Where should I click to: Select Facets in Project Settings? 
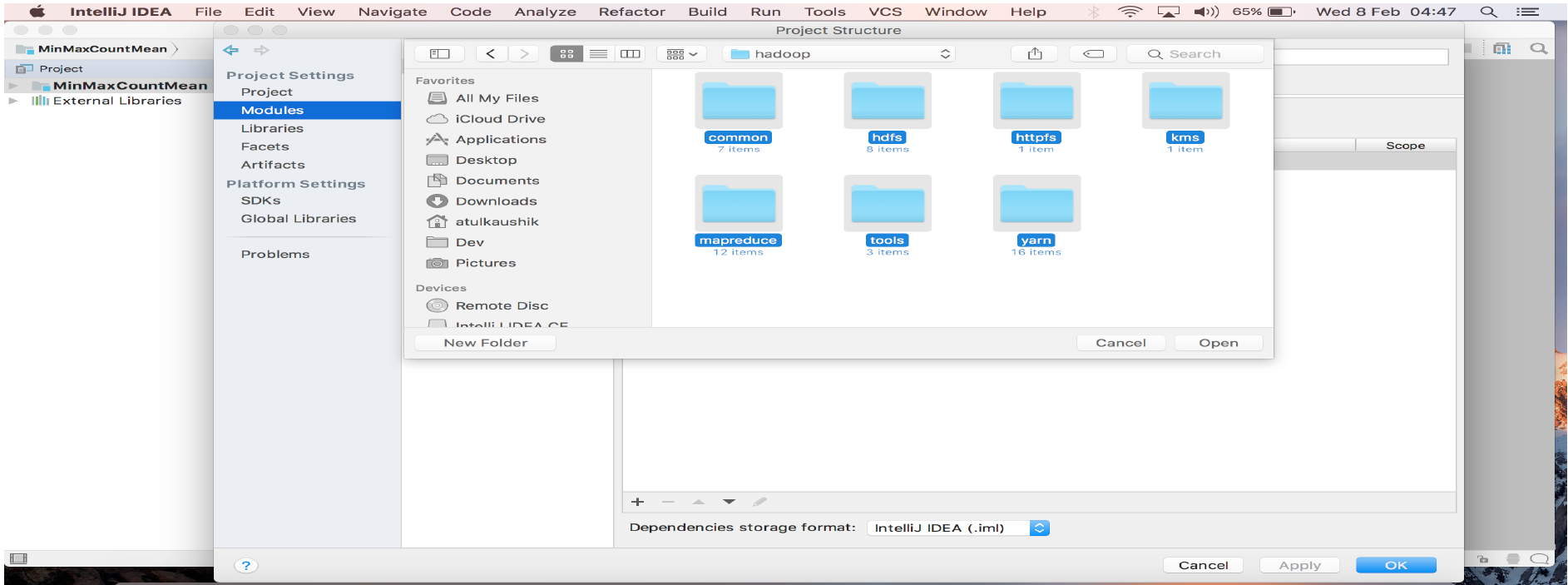pos(265,147)
